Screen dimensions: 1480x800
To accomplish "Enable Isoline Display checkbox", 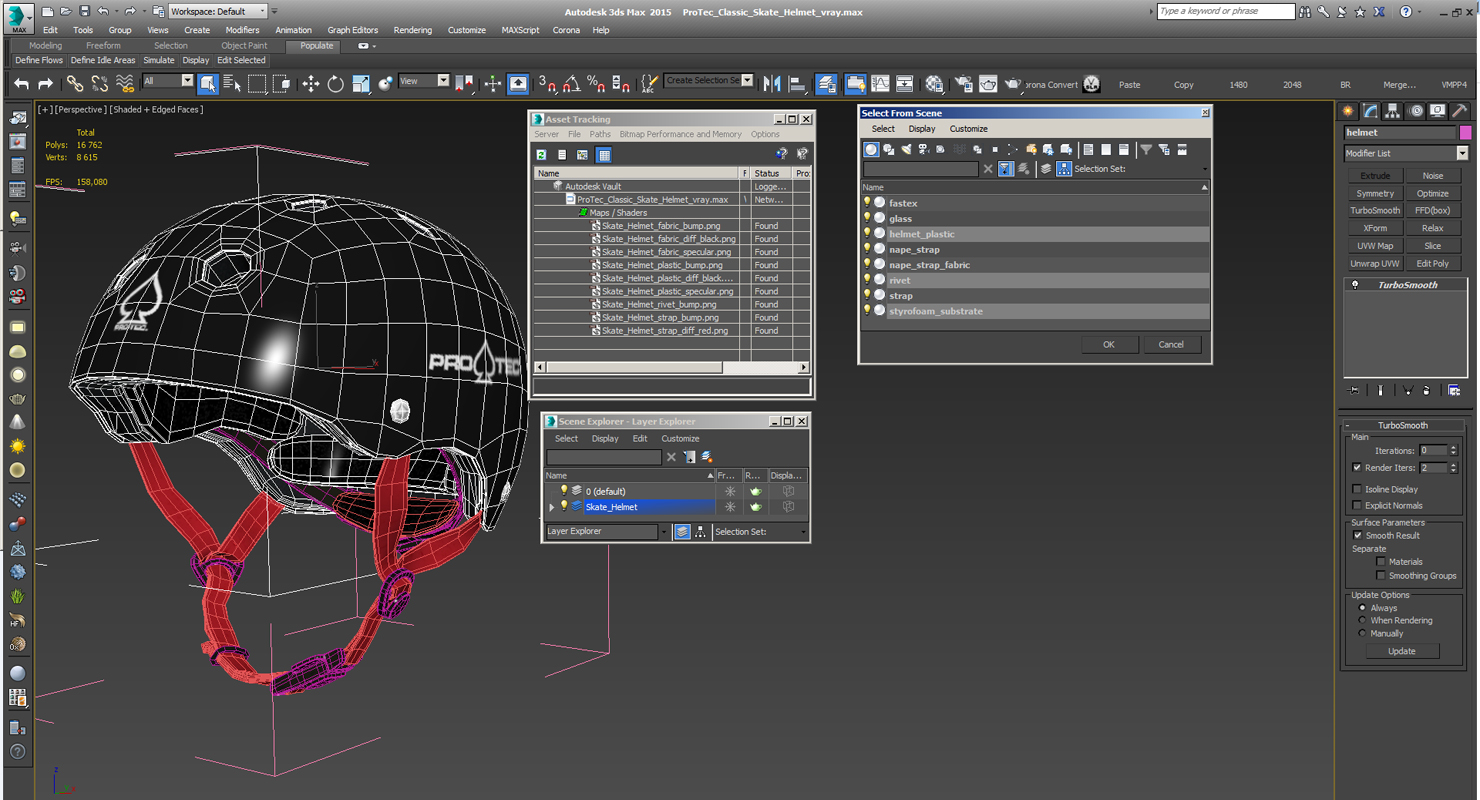I will 1357,489.
